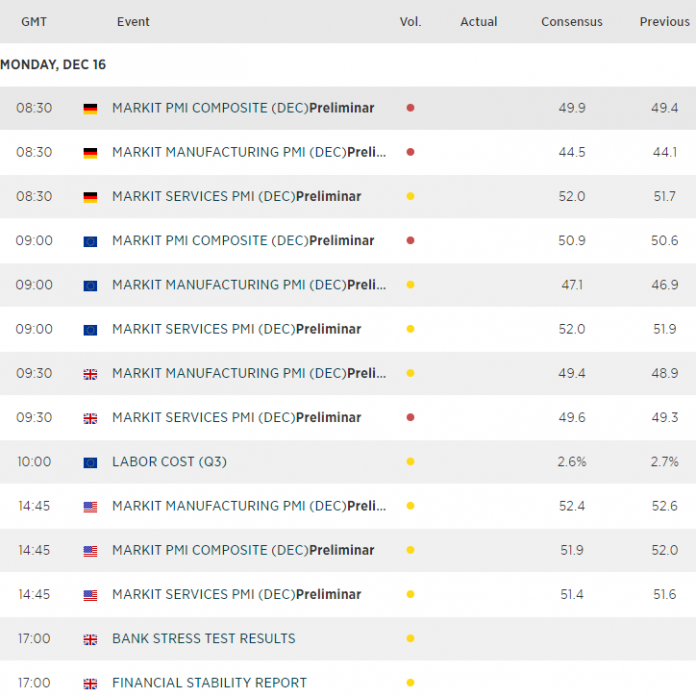Open German 08:30 Markit PMI Composite event

243,108
